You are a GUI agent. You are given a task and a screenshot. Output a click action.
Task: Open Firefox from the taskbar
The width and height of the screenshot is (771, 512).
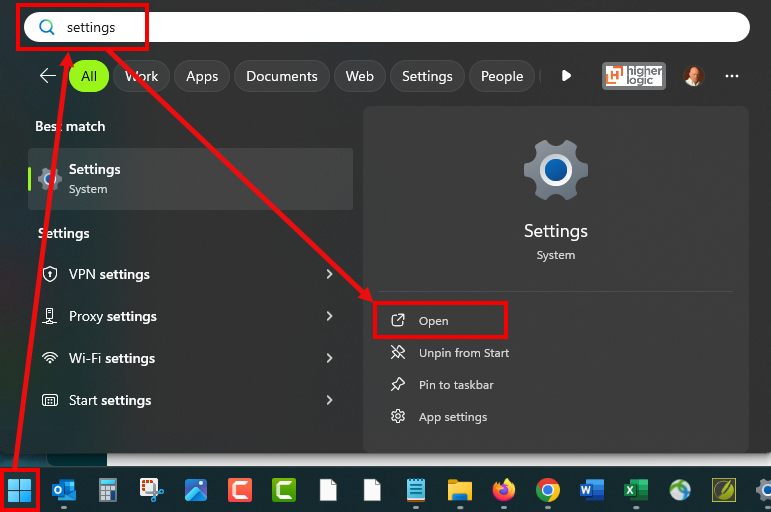pos(503,490)
